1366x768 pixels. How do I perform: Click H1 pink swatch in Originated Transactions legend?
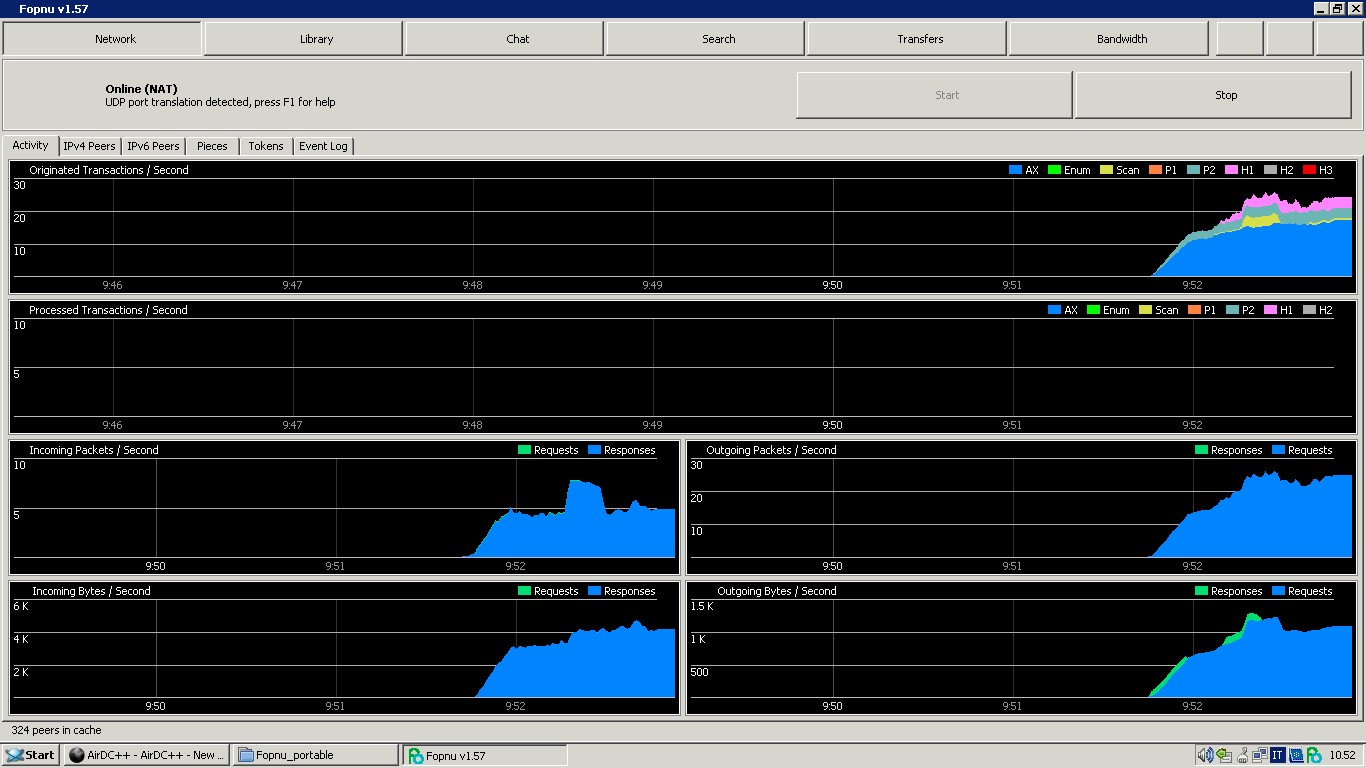pyautogui.click(x=1231, y=170)
